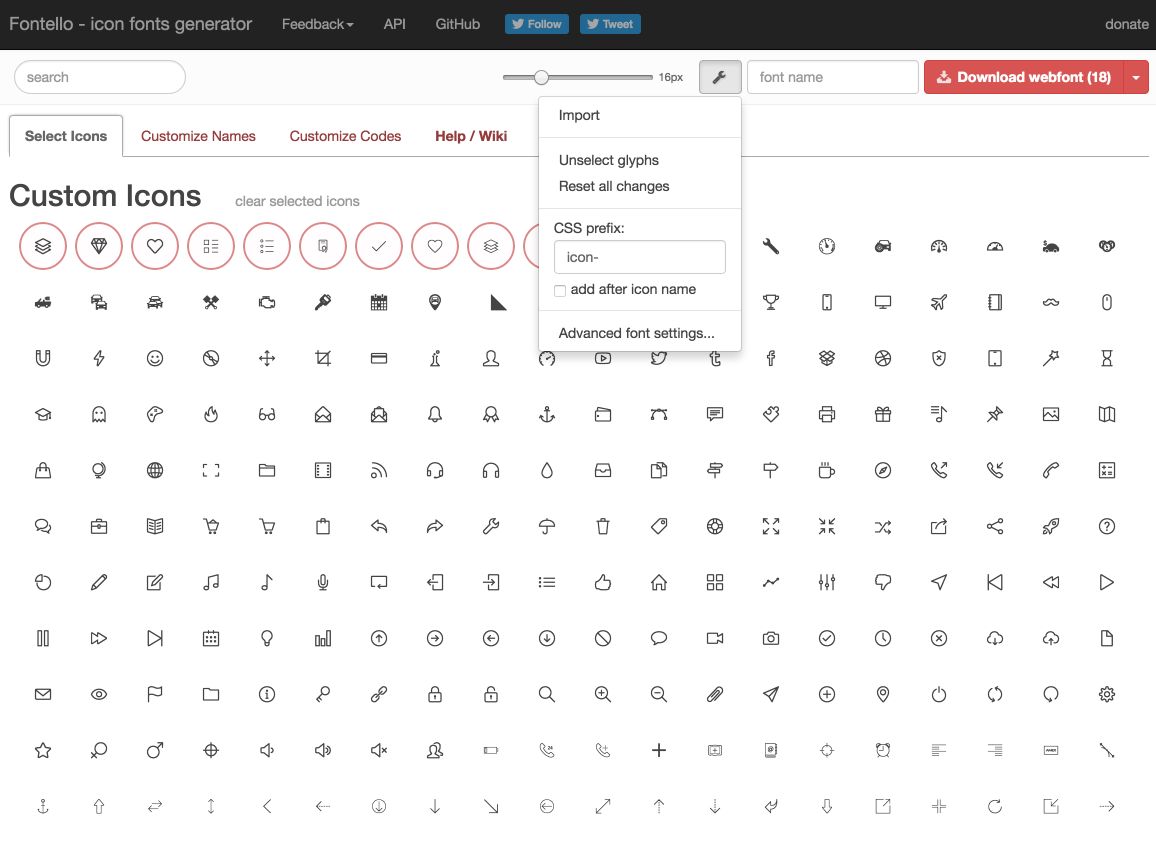
Task: Enable 'add after icon name' checkbox
Action: click(560, 290)
